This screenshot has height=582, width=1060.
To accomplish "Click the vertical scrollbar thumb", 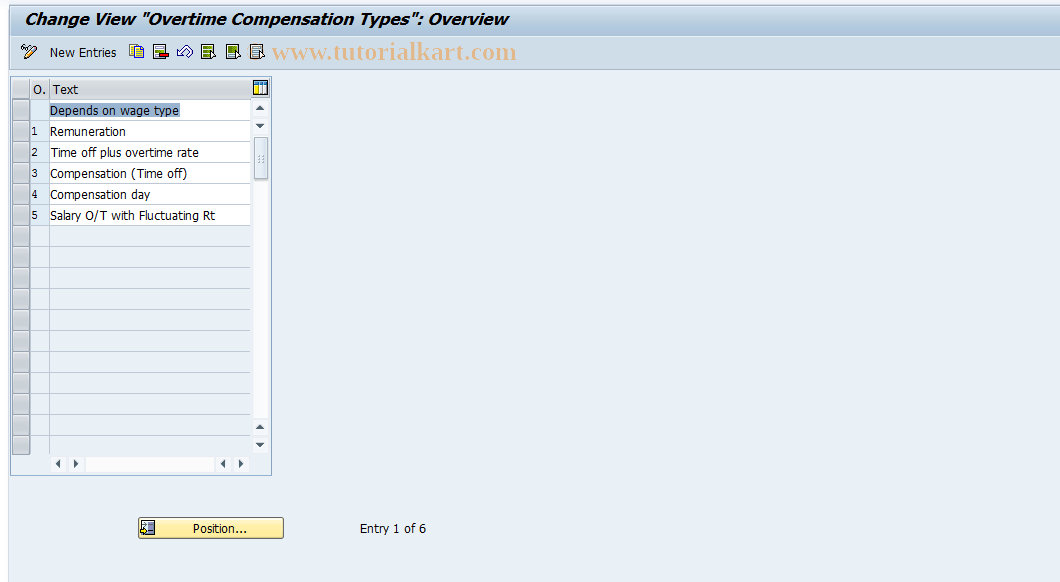I will click(260, 158).
